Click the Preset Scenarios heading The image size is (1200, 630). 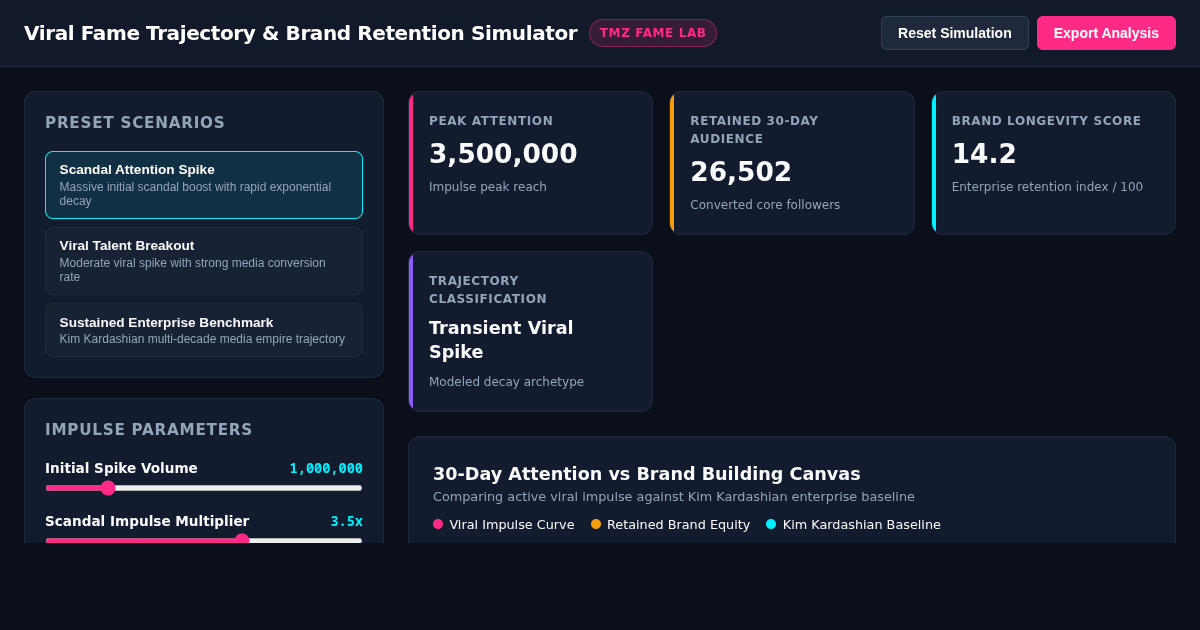(x=135, y=123)
